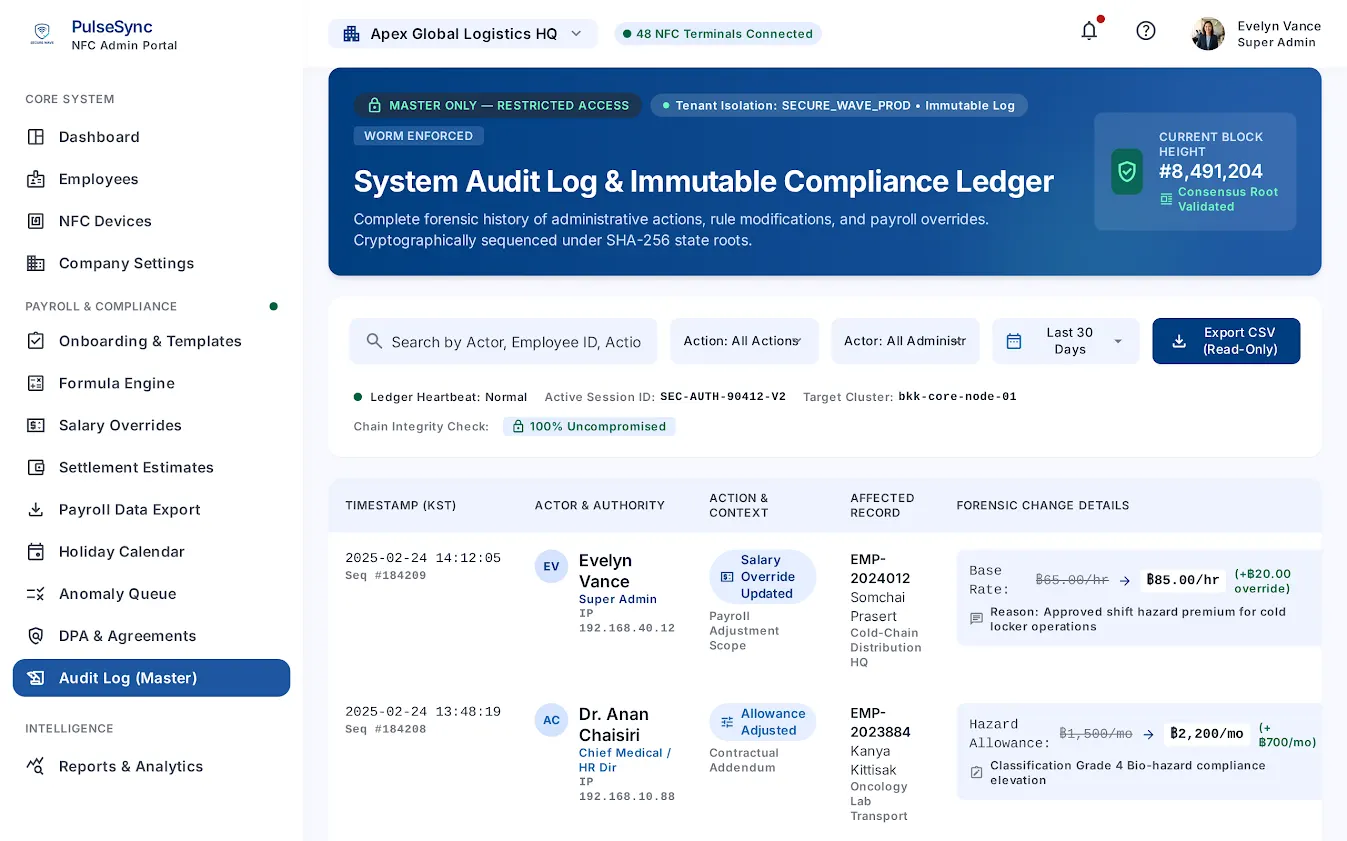This screenshot has width=1347, height=841.
Task: Click the WORM ENFORCED badge
Action: coord(418,136)
